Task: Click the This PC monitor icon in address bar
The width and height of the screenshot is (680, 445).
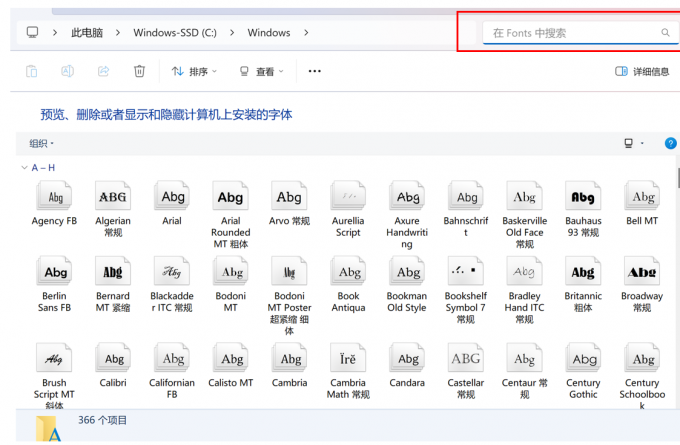Action: pos(33,33)
